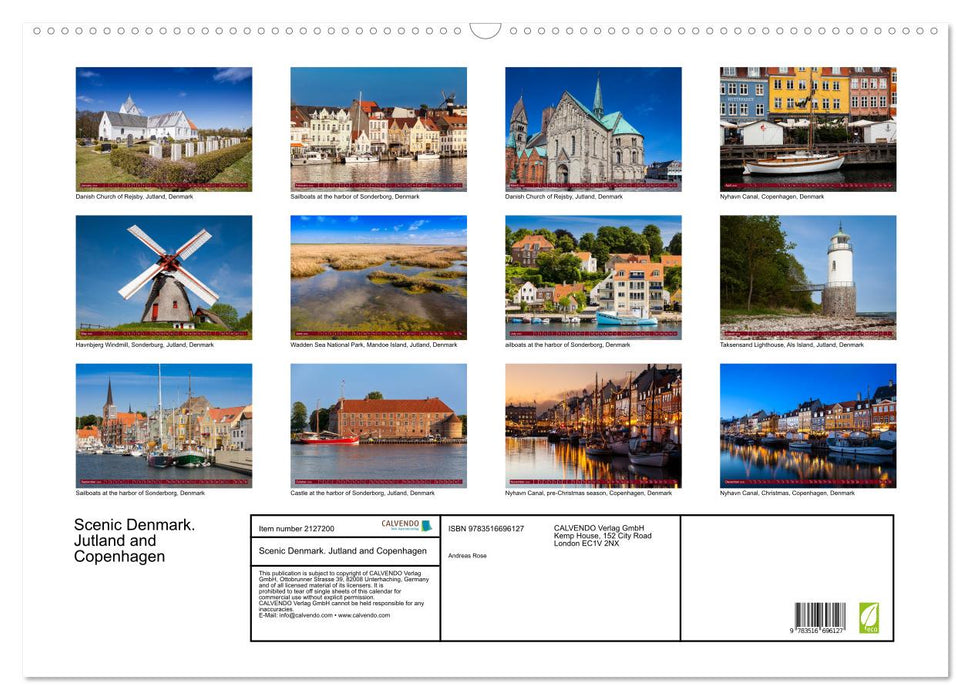
Task: Open the Taksensand Lighthouse thumbnail
Action: (x=807, y=277)
